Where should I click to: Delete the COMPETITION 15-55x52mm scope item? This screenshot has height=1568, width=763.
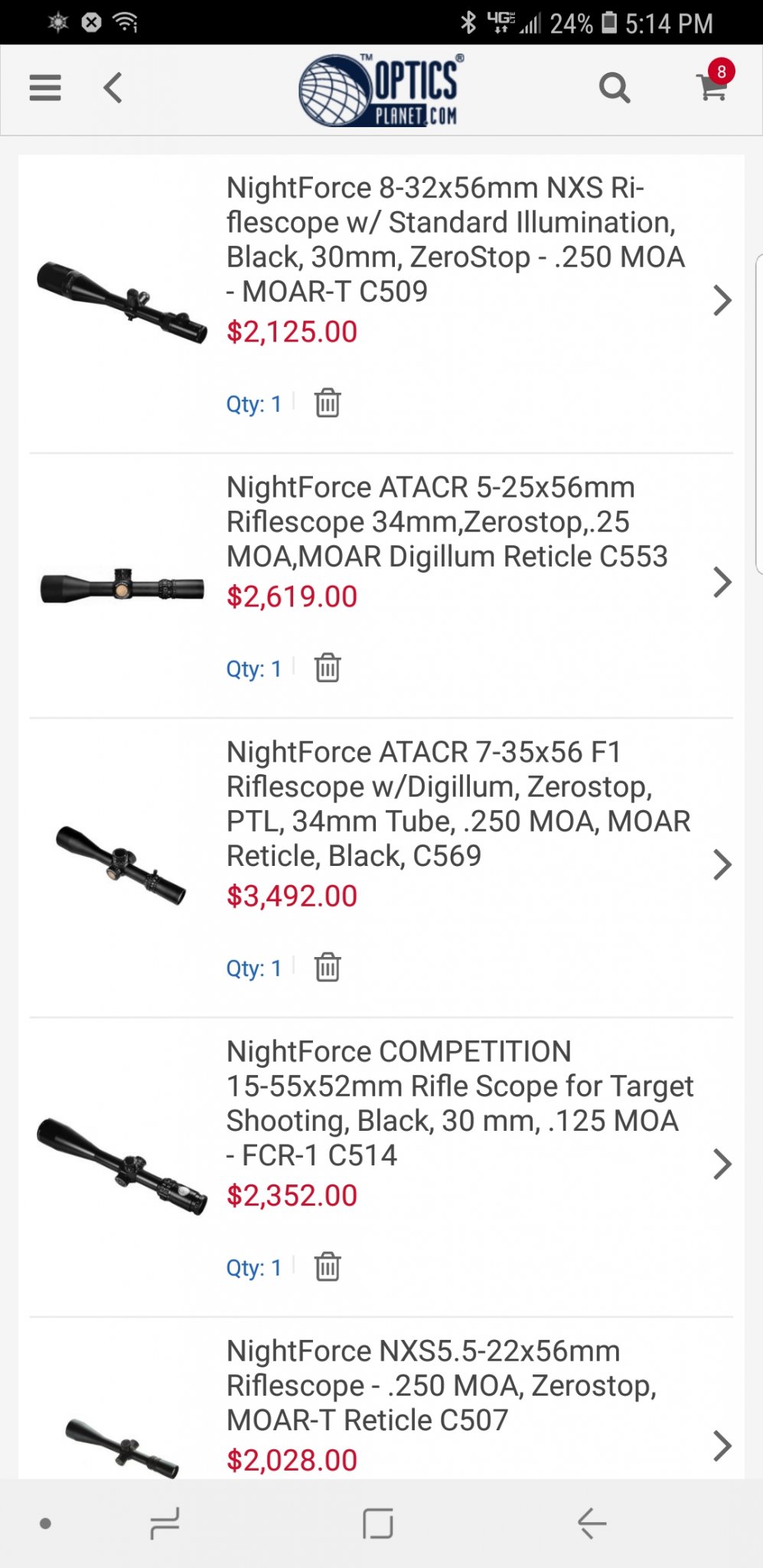coord(328,1266)
